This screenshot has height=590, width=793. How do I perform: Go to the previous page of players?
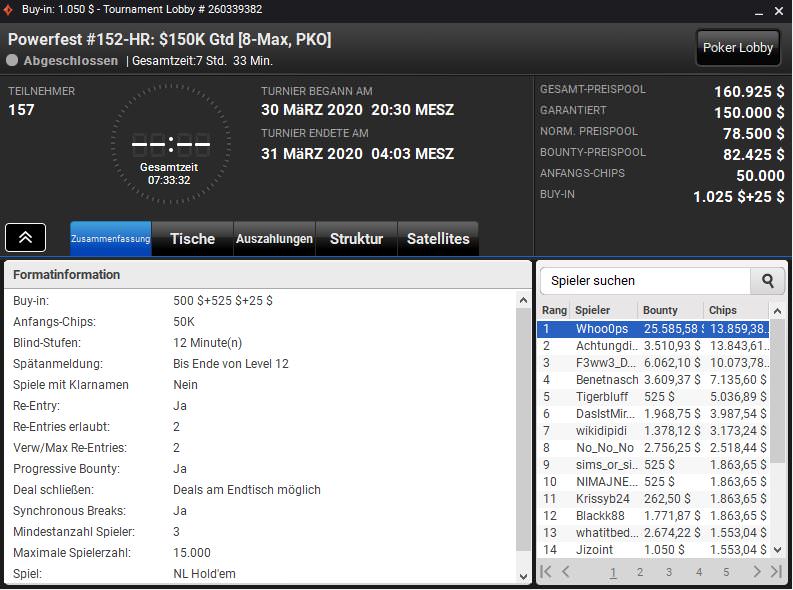coord(566,572)
